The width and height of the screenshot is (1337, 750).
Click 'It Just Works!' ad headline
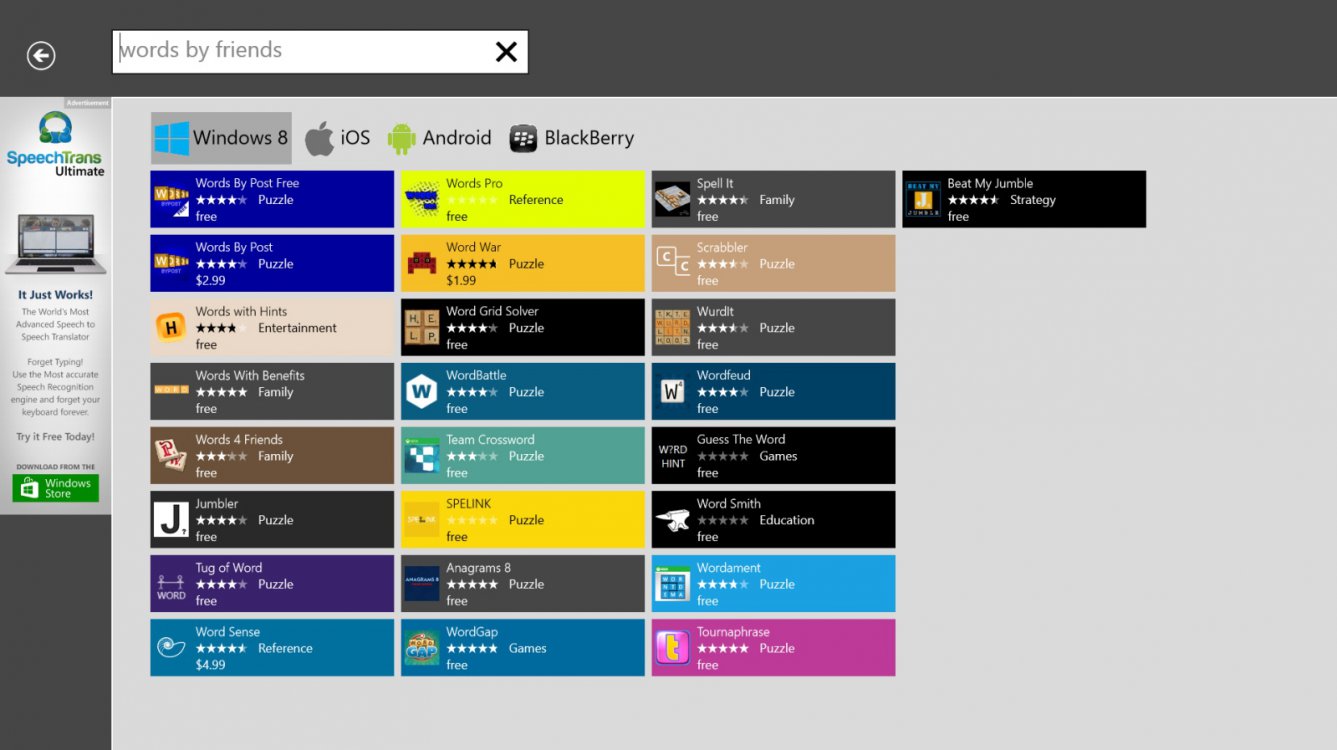pyautogui.click(x=55, y=295)
